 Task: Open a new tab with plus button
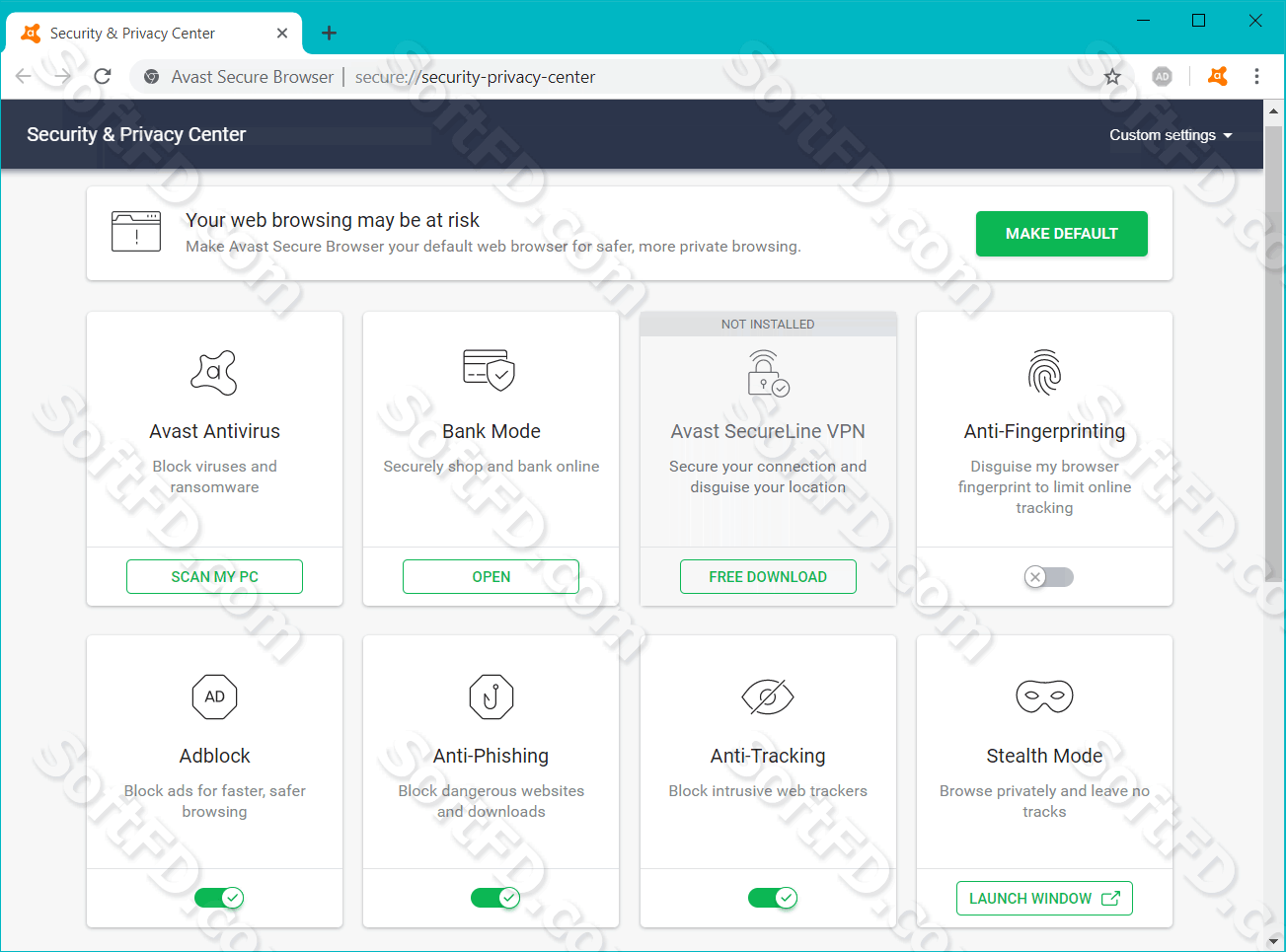[x=329, y=34]
